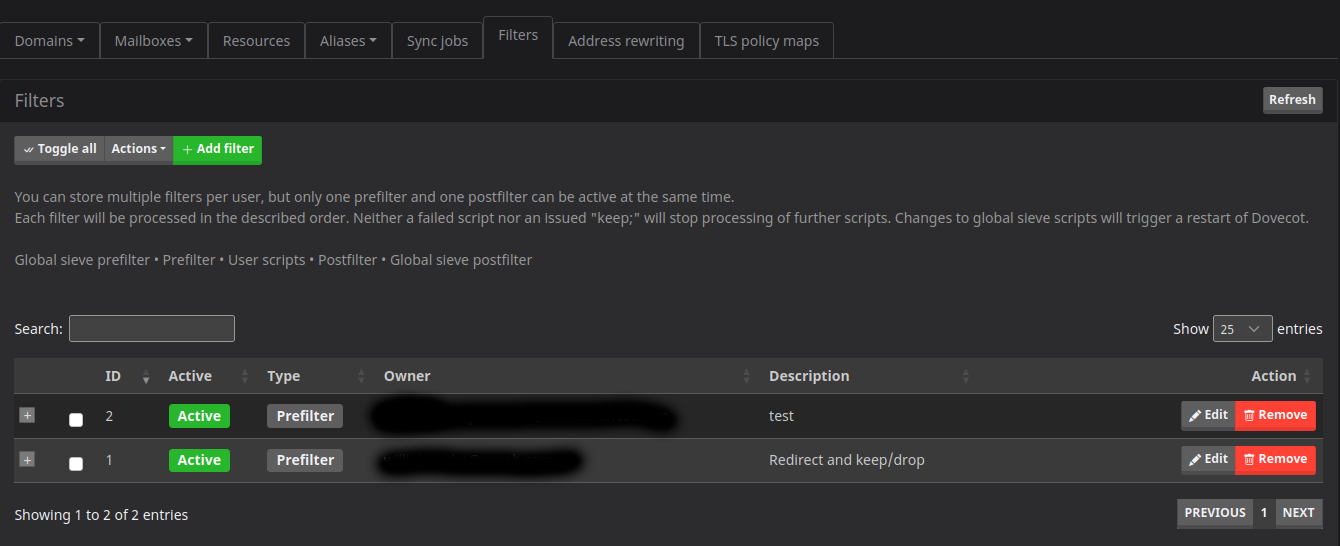Click the green Add filter button
This screenshot has width=1340, height=546.
click(x=218, y=149)
